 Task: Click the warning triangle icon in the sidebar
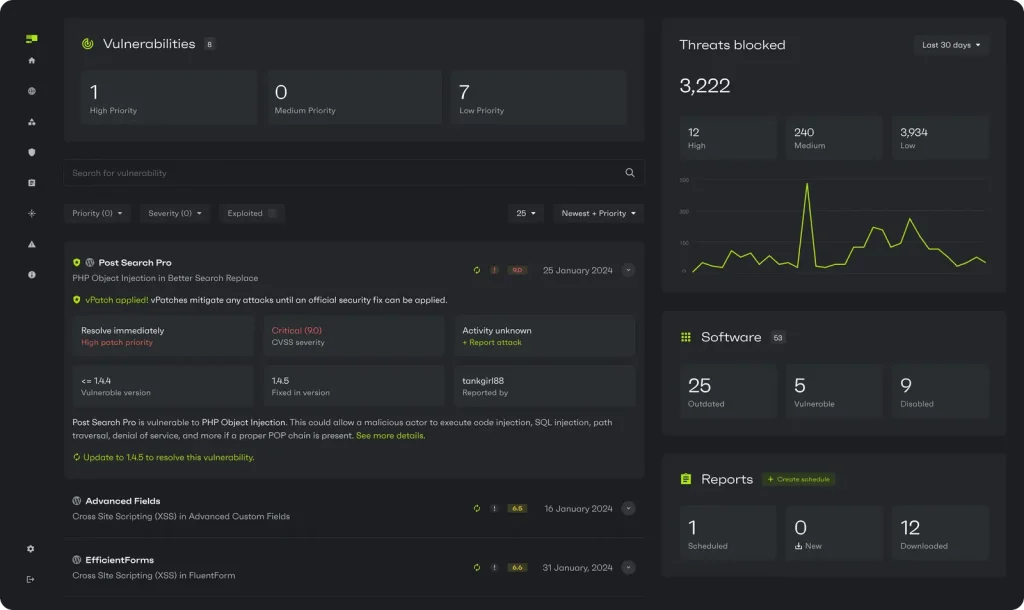click(x=32, y=244)
